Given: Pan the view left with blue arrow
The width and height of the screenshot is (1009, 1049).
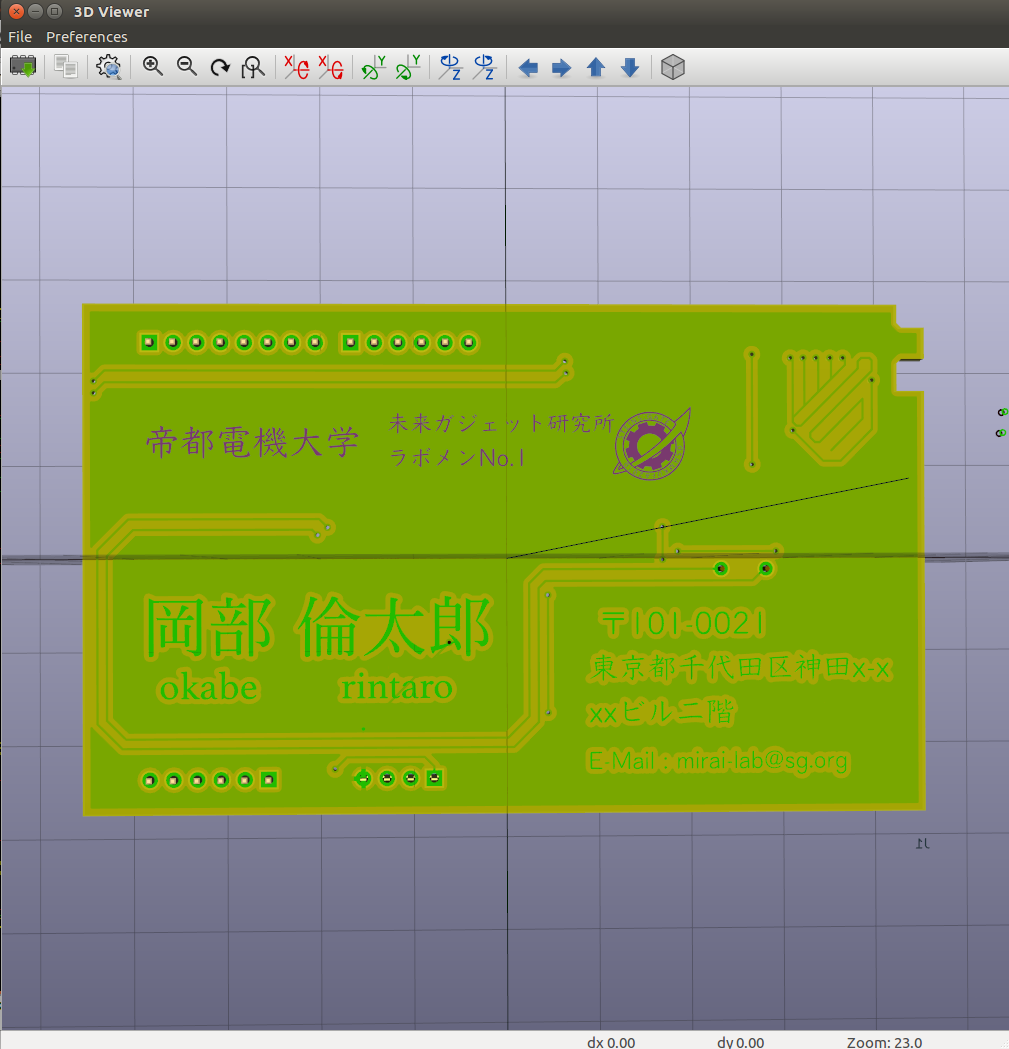Looking at the screenshot, I should 528,67.
